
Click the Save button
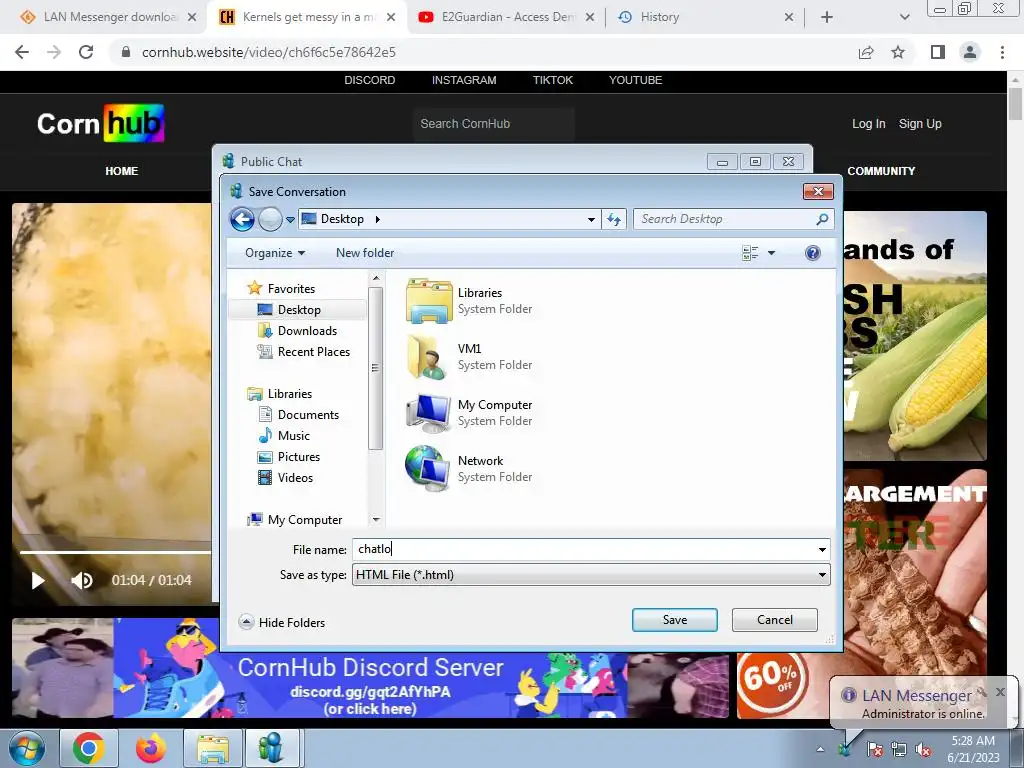(x=675, y=620)
